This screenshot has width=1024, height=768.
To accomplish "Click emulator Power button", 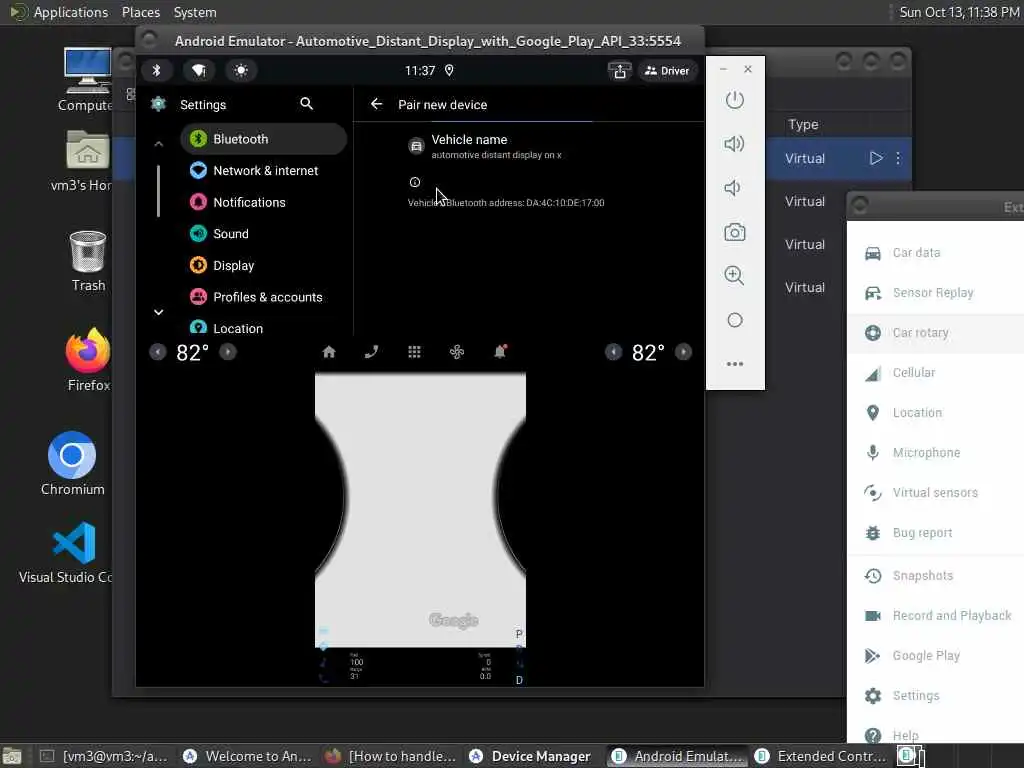I will pos(735,100).
